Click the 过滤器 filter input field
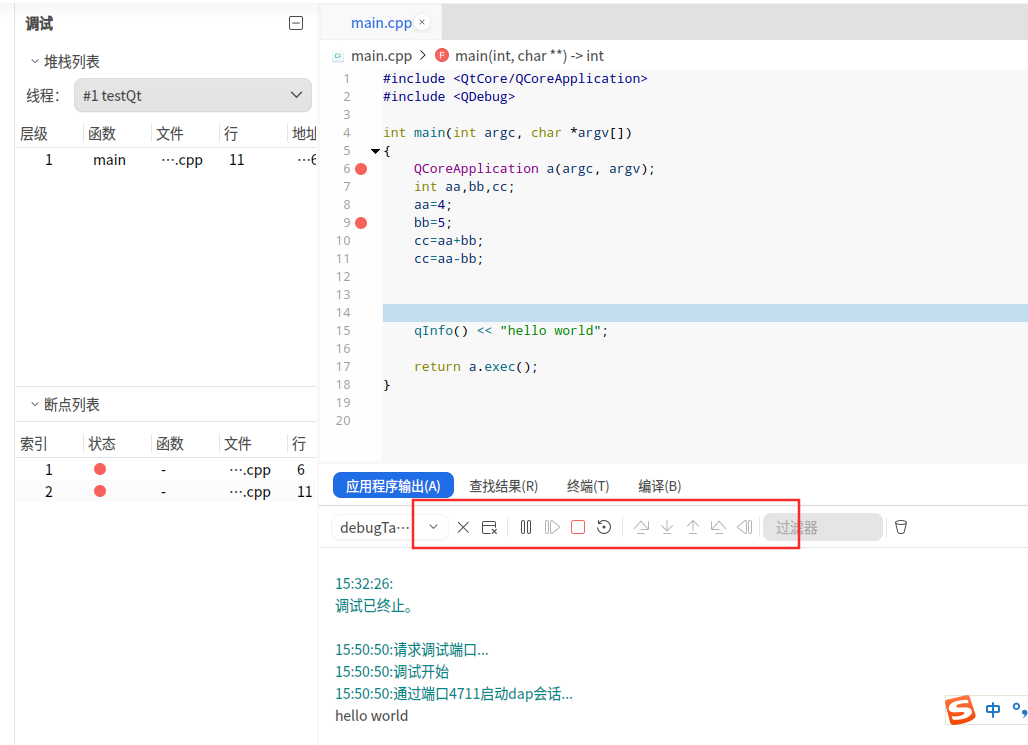Screen dimensions: 1028x745 (x=823, y=527)
